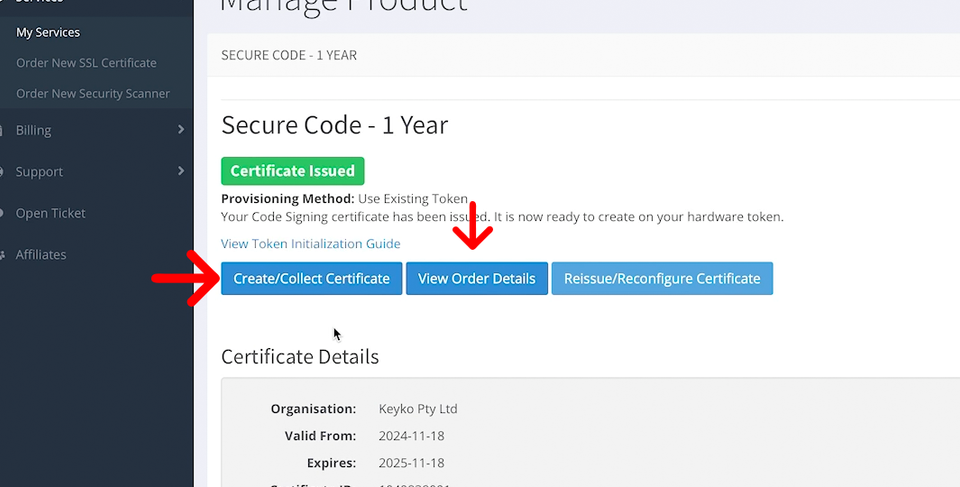Click the SECURE CODE - 1 YEAR panel header
The width and height of the screenshot is (960, 487).
tap(289, 55)
